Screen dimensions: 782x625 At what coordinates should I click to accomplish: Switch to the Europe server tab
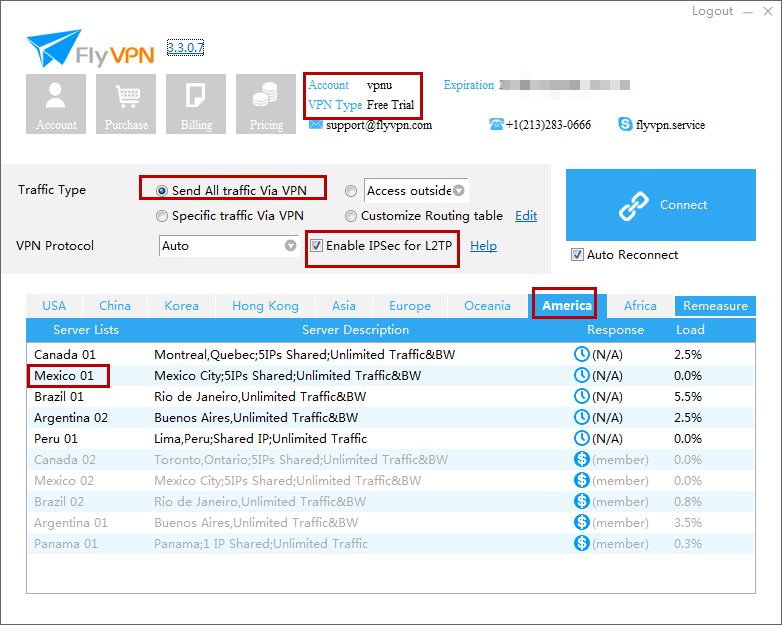tap(410, 306)
